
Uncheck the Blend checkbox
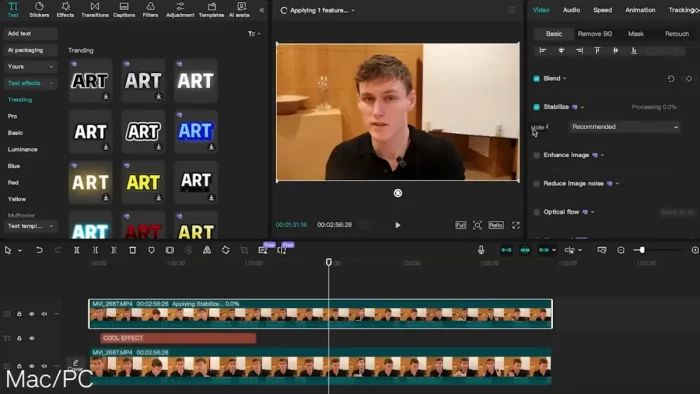[537, 79]
